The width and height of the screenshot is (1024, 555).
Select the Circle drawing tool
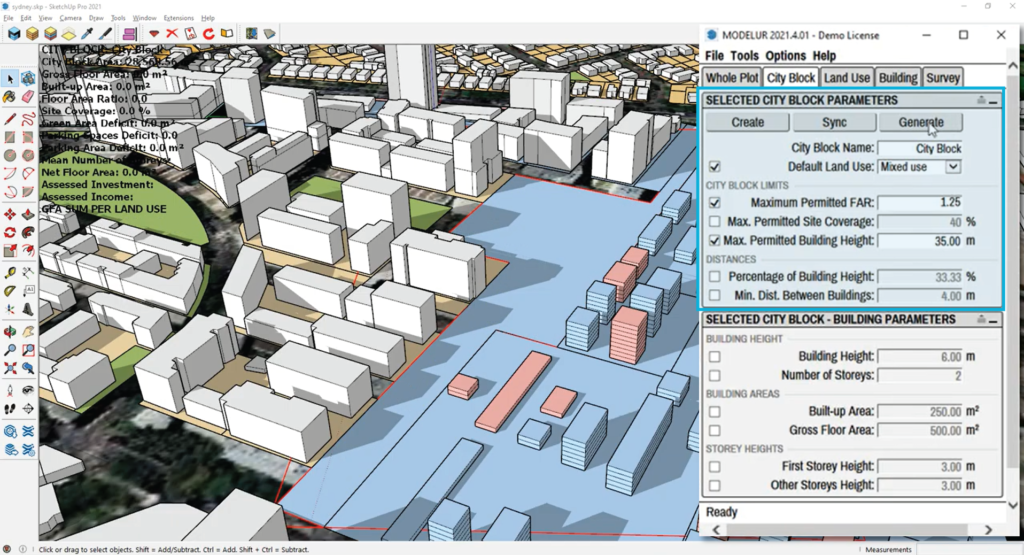pyautogui.click(x=10, y=156)
